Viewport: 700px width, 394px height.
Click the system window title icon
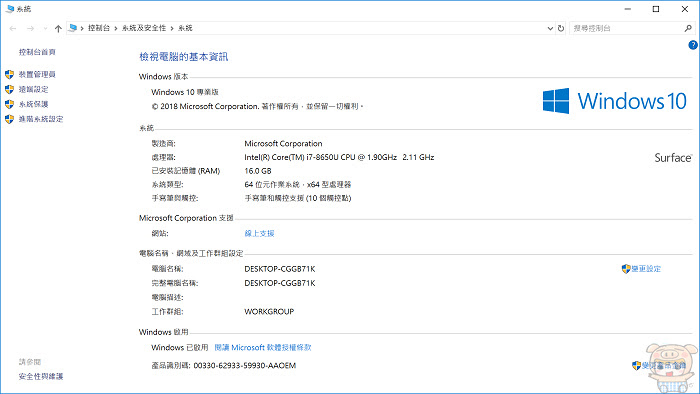[10, 8]
